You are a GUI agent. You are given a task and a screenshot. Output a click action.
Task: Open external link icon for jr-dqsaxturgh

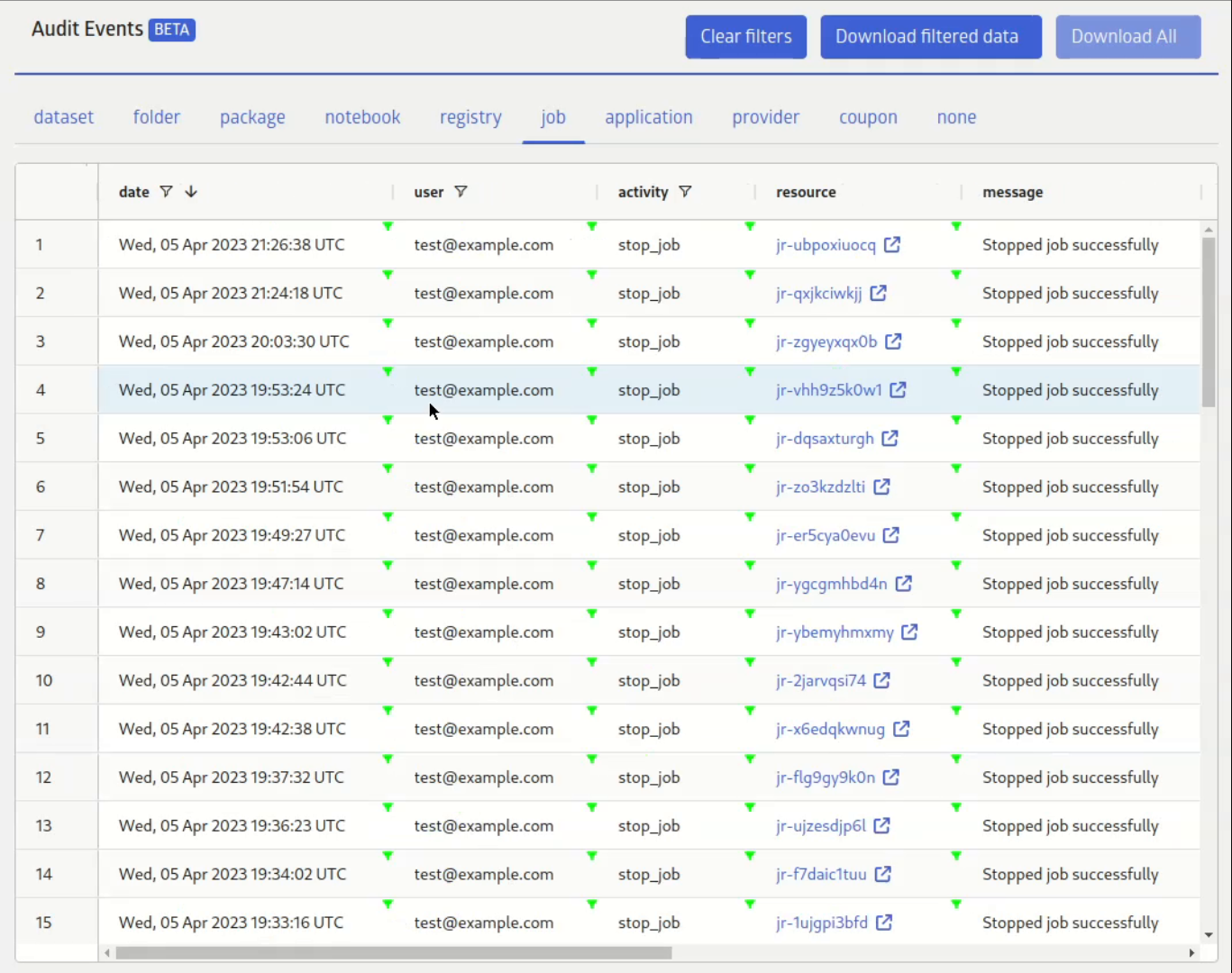click(890, 438)
